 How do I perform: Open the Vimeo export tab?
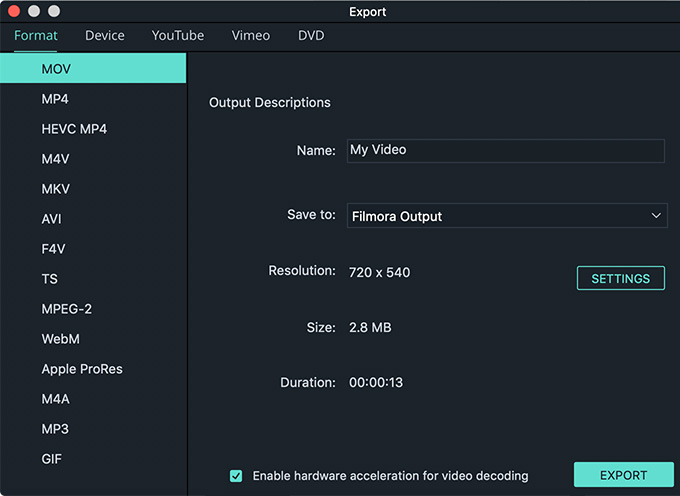(x=251, y=36)
